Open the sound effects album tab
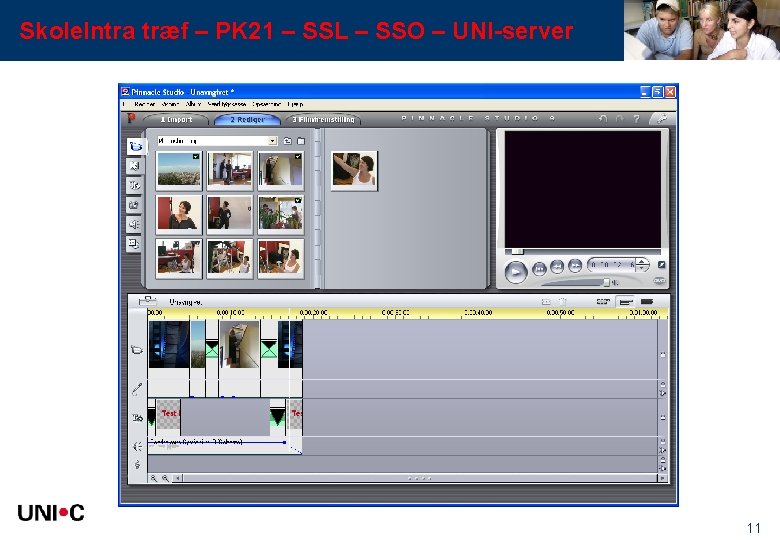The image size is (780, 540). click(x=134, y=224)
